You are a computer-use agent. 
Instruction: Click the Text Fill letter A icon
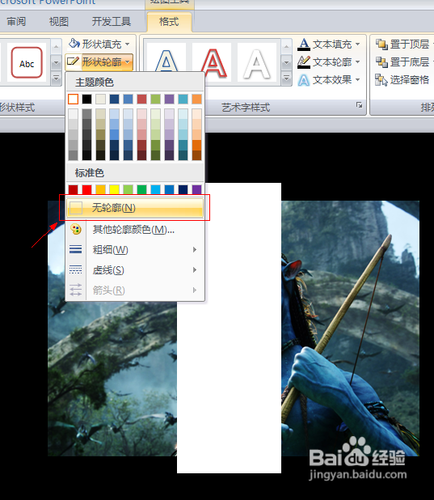(x=304, y=44)
